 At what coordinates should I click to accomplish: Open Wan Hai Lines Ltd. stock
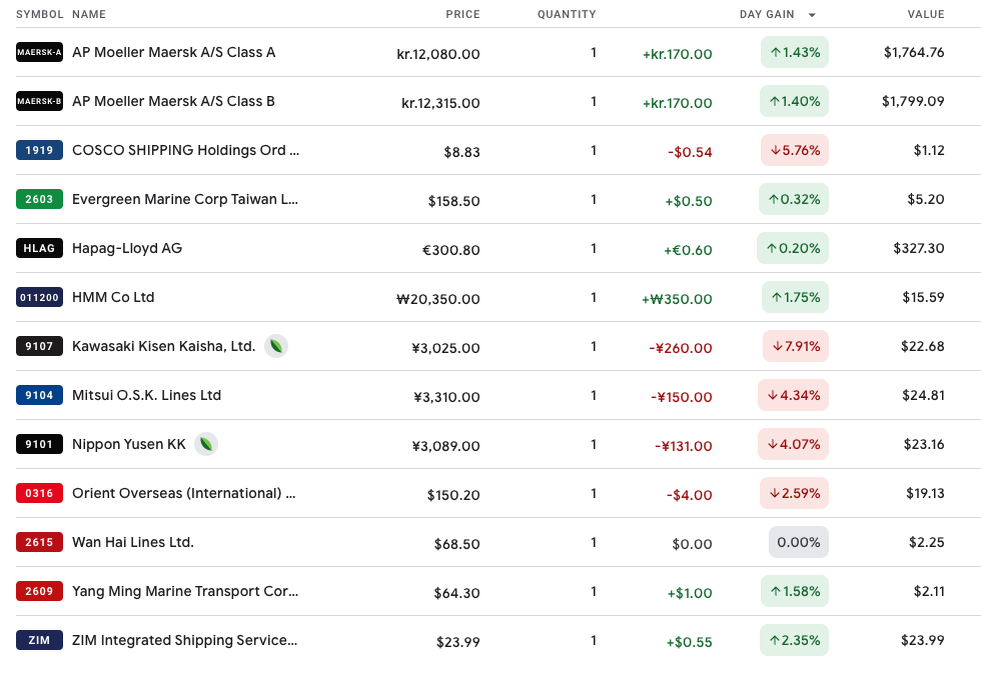133,542
